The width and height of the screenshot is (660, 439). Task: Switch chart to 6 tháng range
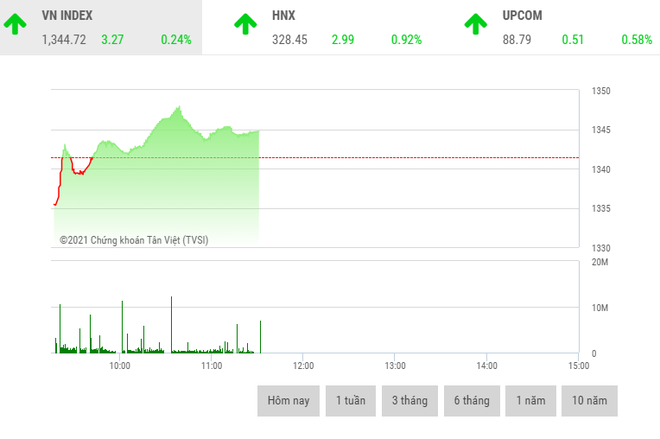471,401
